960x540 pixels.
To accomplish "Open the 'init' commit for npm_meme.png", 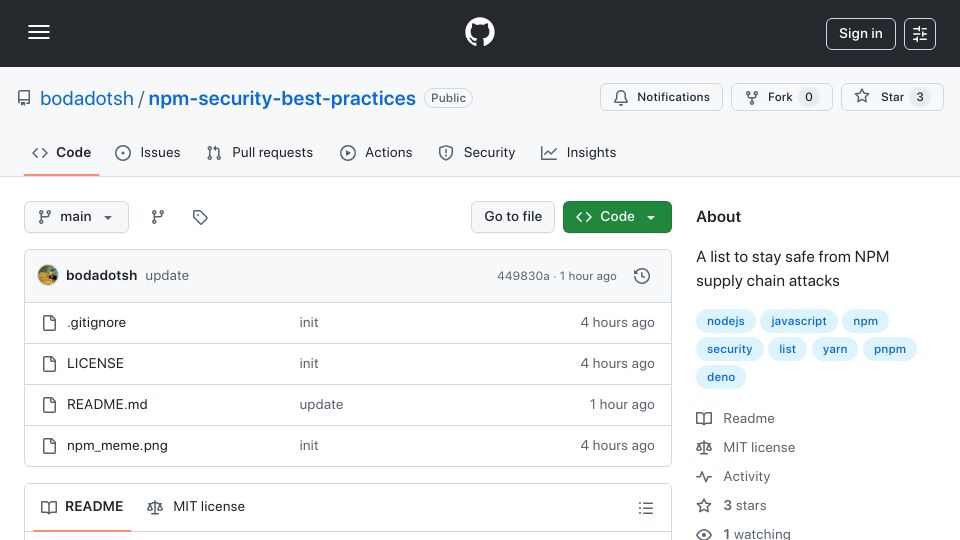I will tap(309, 446).
